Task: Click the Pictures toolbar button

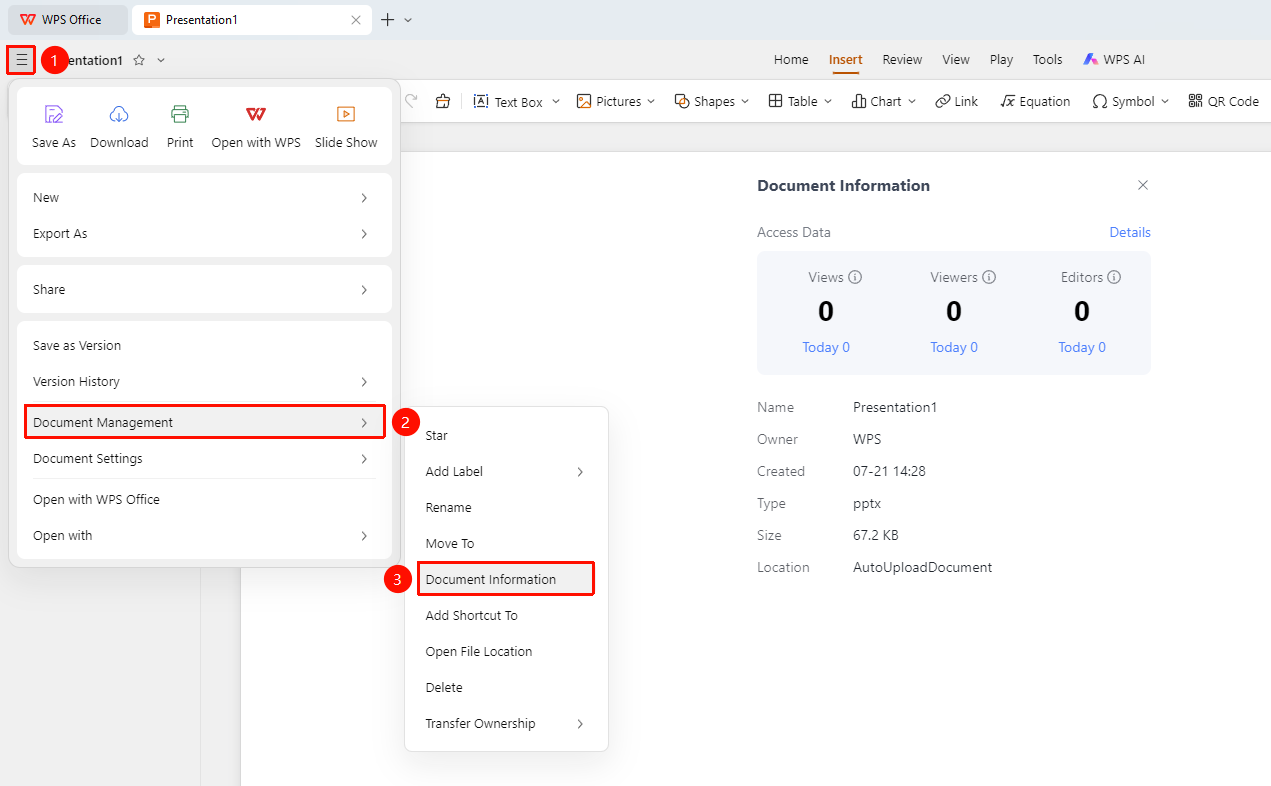Action: pyautogui.click(x=615, y=101)
